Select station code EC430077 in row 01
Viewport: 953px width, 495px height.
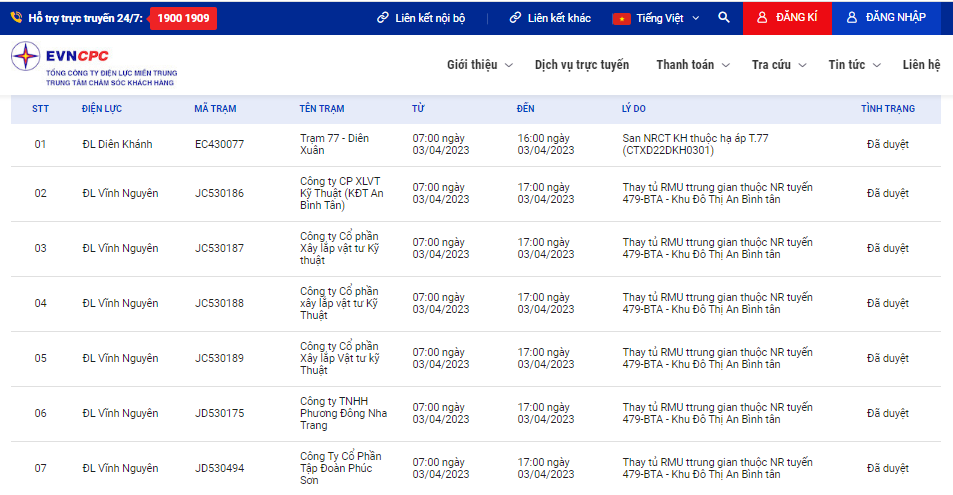point(219,145)
